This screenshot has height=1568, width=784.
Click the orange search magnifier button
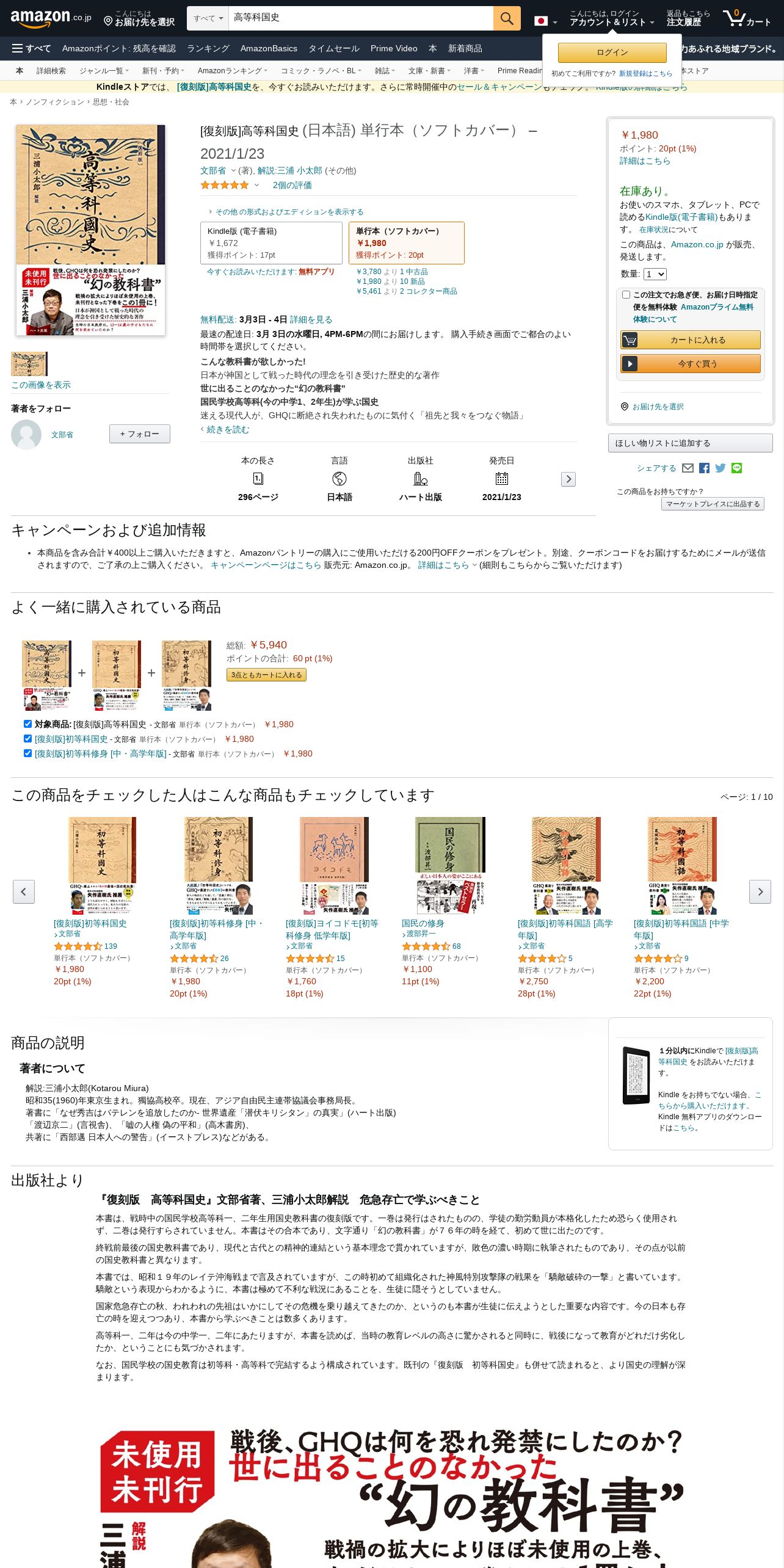[x=507, y=18]
